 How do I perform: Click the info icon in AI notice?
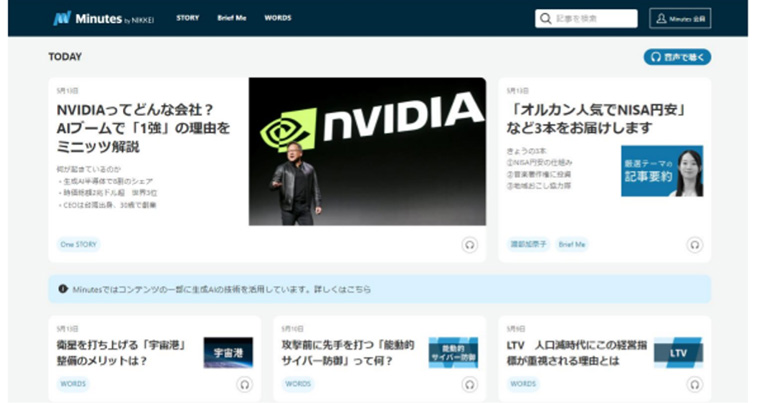tap(63, 289)
